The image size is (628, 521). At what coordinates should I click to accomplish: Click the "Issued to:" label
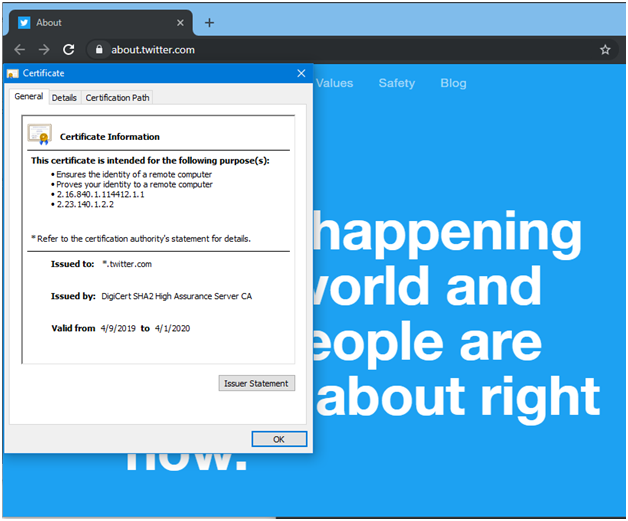tap(72, 264)
